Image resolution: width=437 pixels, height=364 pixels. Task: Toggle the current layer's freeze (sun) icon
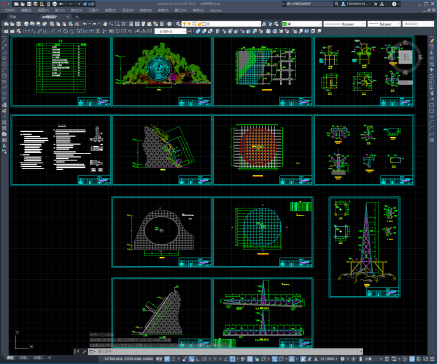pos(190,24)
